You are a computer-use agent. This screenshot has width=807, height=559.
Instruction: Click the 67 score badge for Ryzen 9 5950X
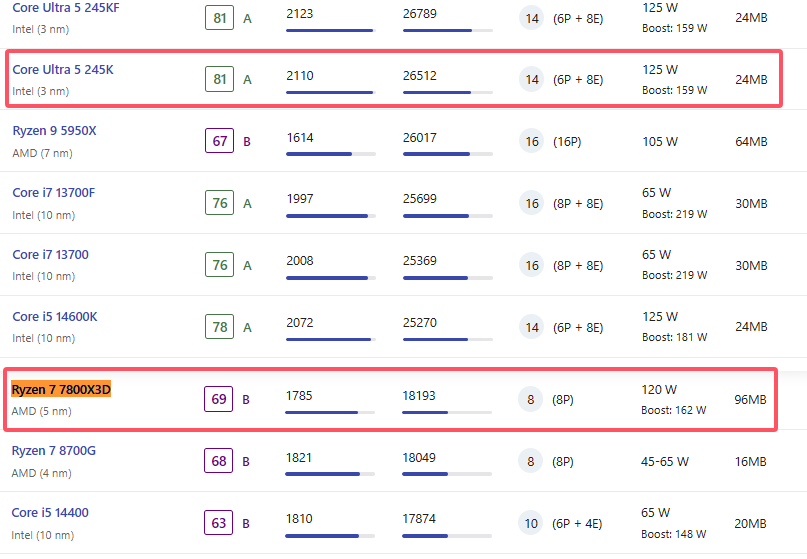click(219, 141)
